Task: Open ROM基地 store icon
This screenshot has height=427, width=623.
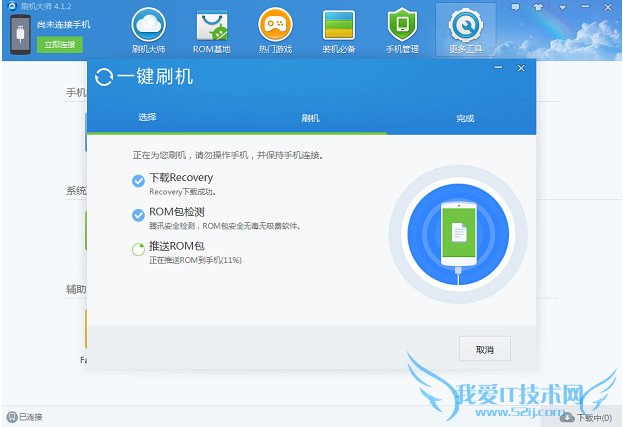Action: 212,26
